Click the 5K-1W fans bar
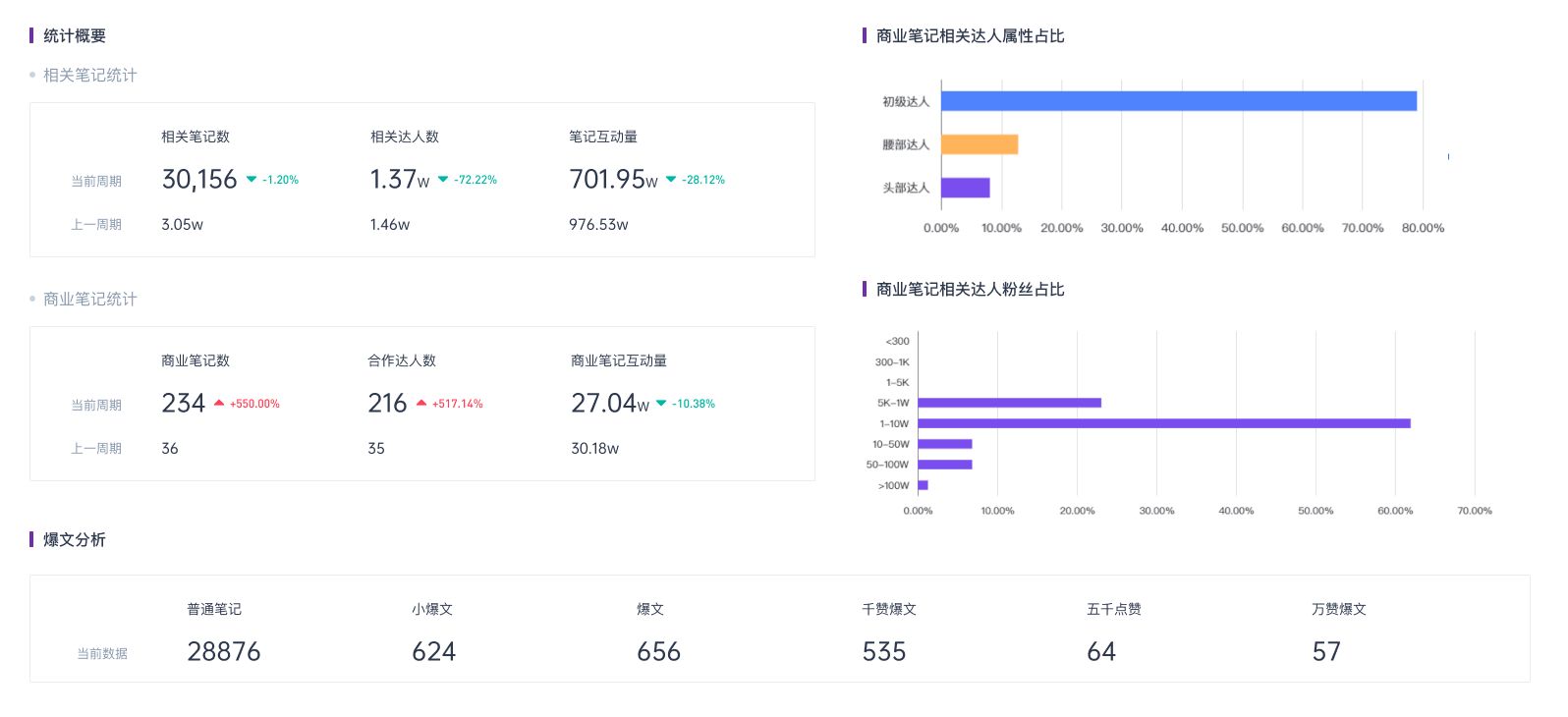The width and height of the screenshot is (1568, 717). coord(1009,403)
